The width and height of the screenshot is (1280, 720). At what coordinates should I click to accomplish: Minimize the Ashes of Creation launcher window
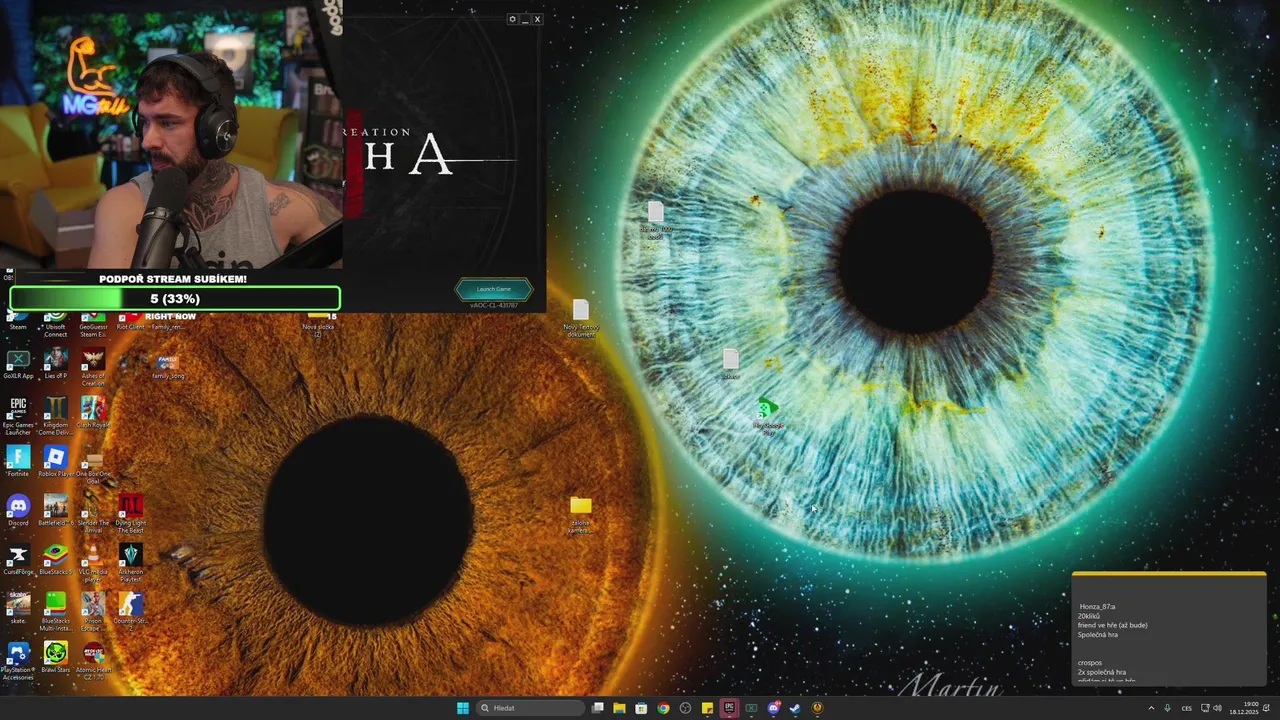tap(525, 19)
